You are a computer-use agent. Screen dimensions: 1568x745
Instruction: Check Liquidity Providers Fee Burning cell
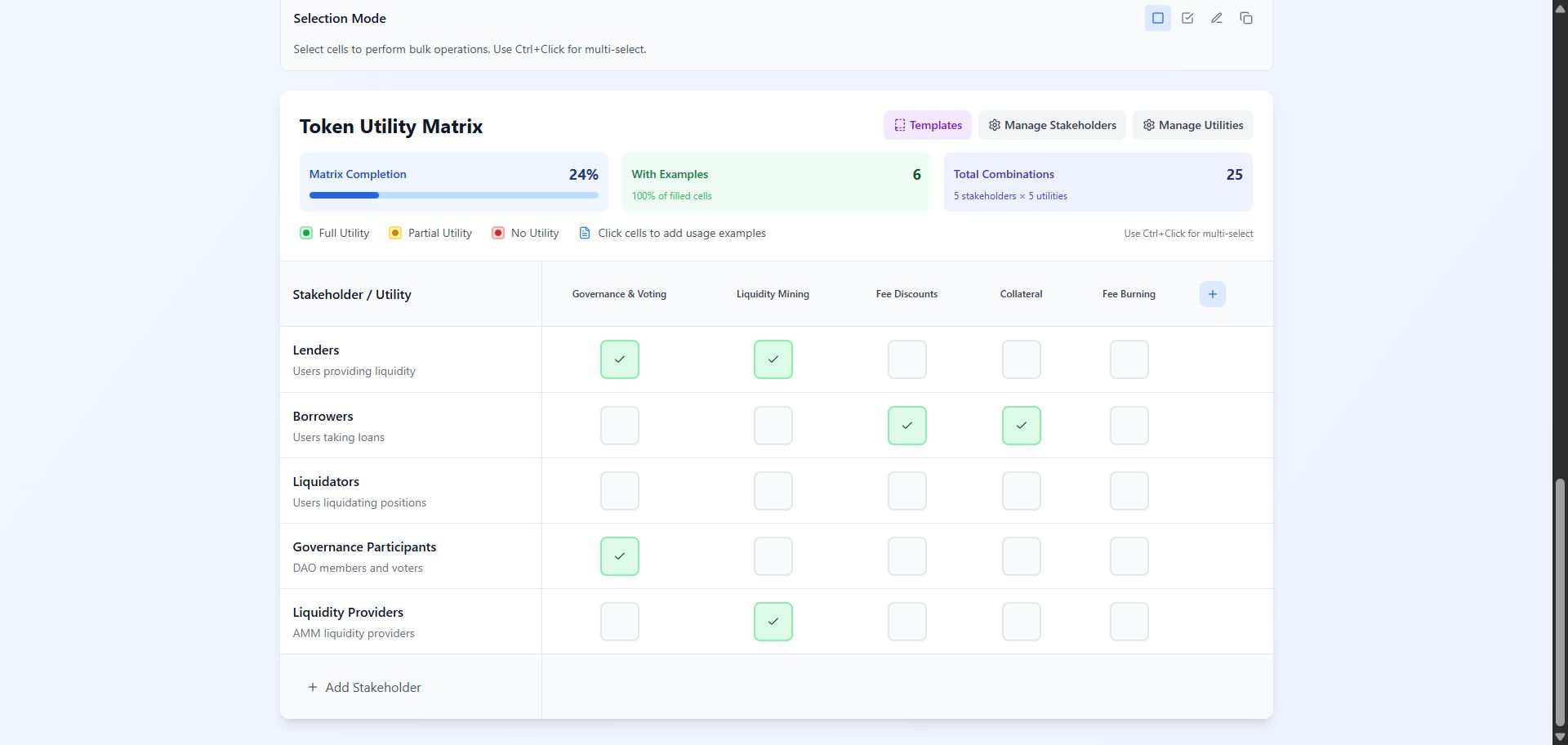pyautogui.click(x=1129, y=622)
